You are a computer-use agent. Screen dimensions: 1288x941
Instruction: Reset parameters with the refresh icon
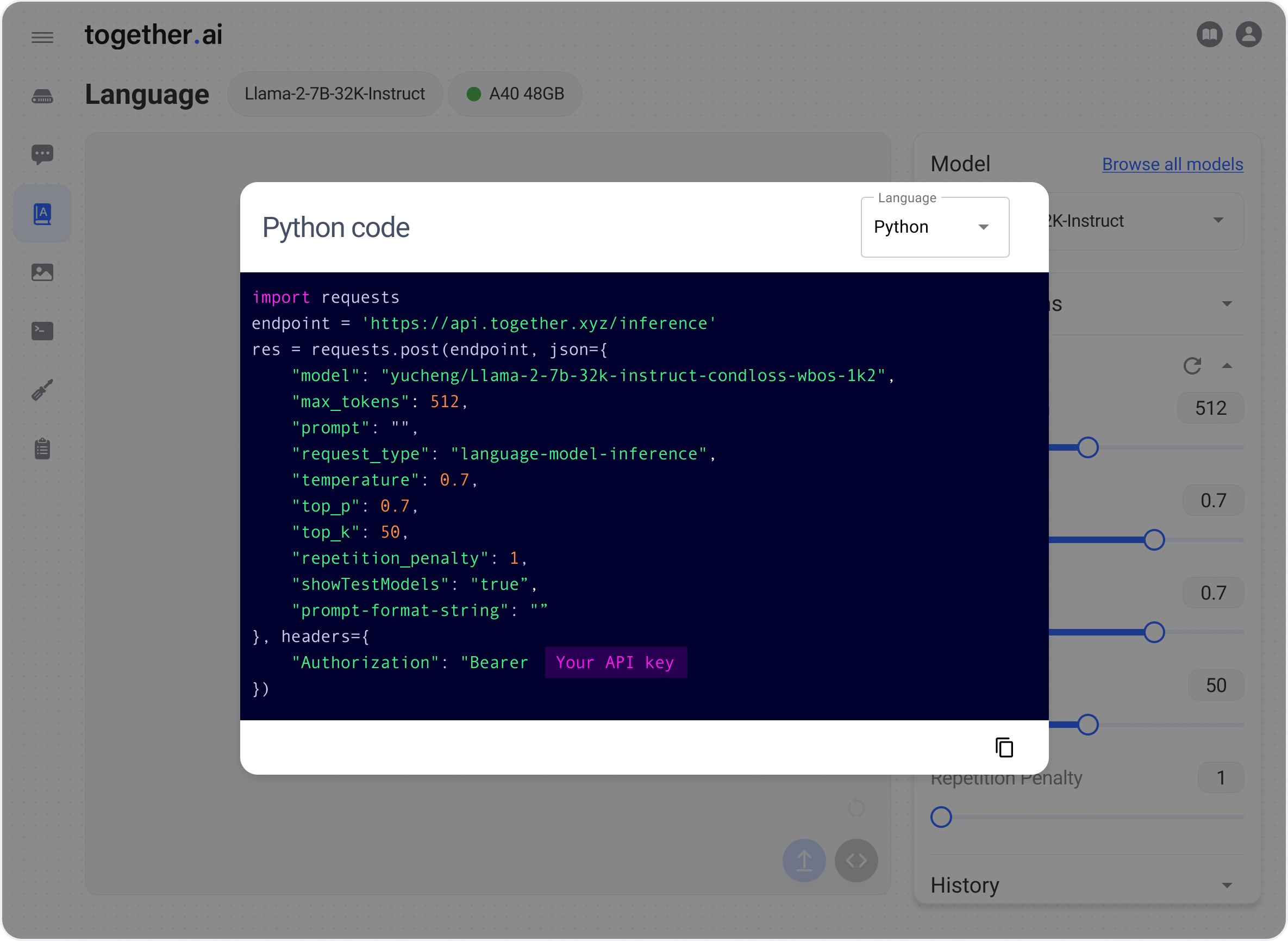[1192, 366]
